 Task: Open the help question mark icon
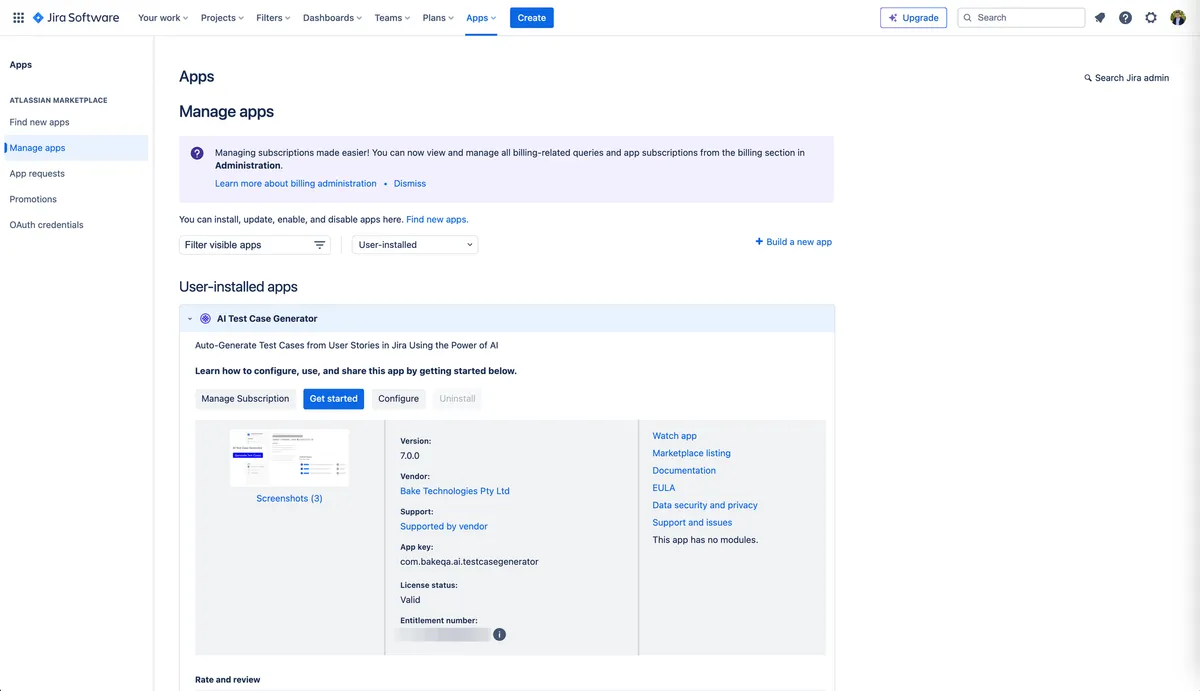coord(1125,18)
